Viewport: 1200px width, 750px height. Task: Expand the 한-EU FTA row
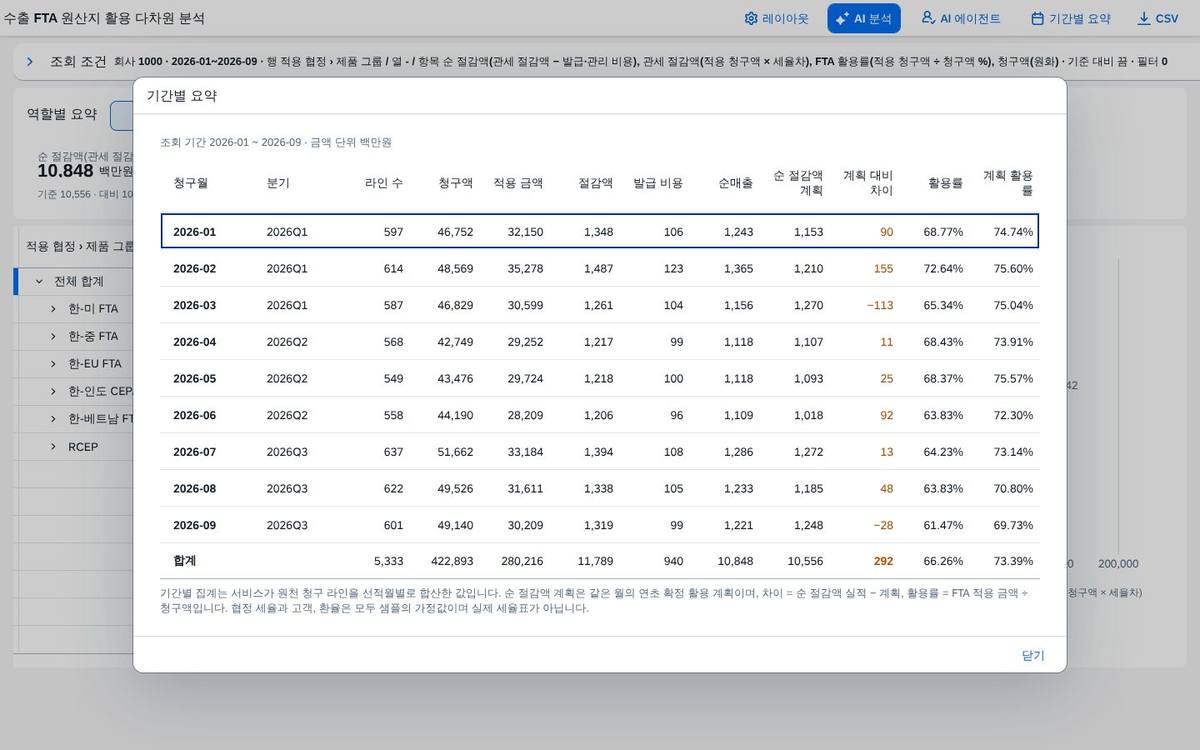click(53, 363)
